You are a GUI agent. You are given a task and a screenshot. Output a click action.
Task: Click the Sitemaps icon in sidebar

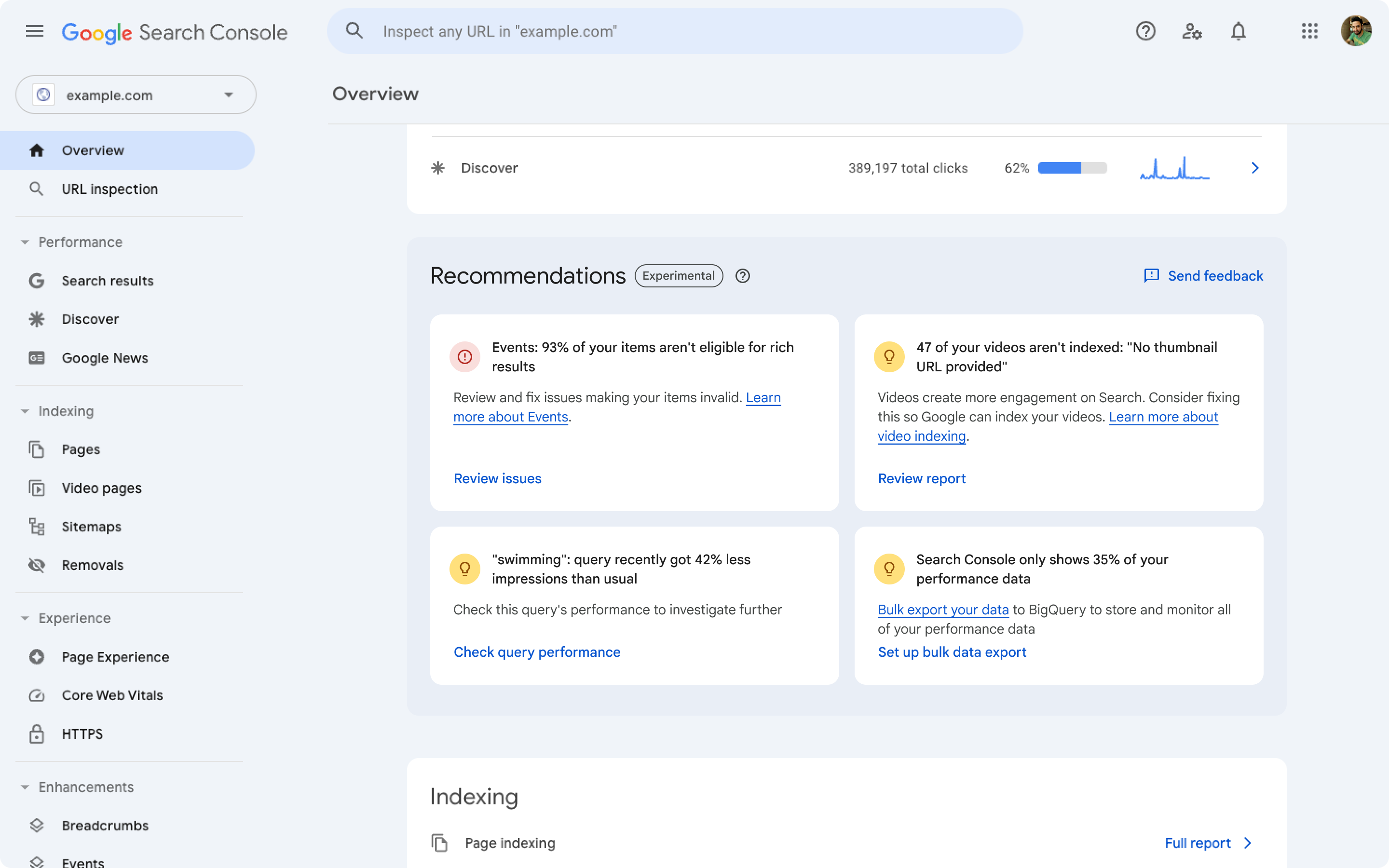36,526
